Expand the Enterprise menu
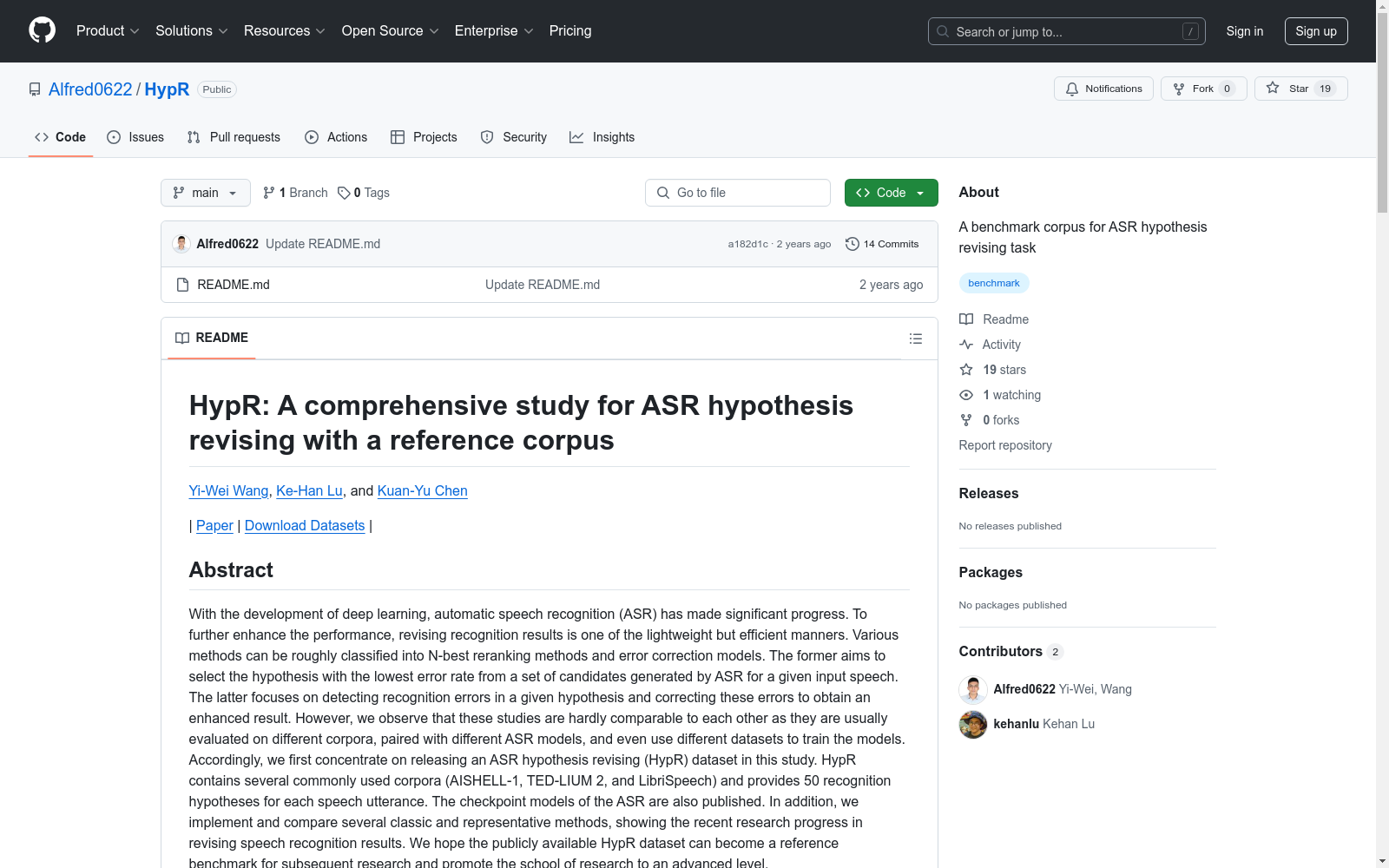 point(494,31)
